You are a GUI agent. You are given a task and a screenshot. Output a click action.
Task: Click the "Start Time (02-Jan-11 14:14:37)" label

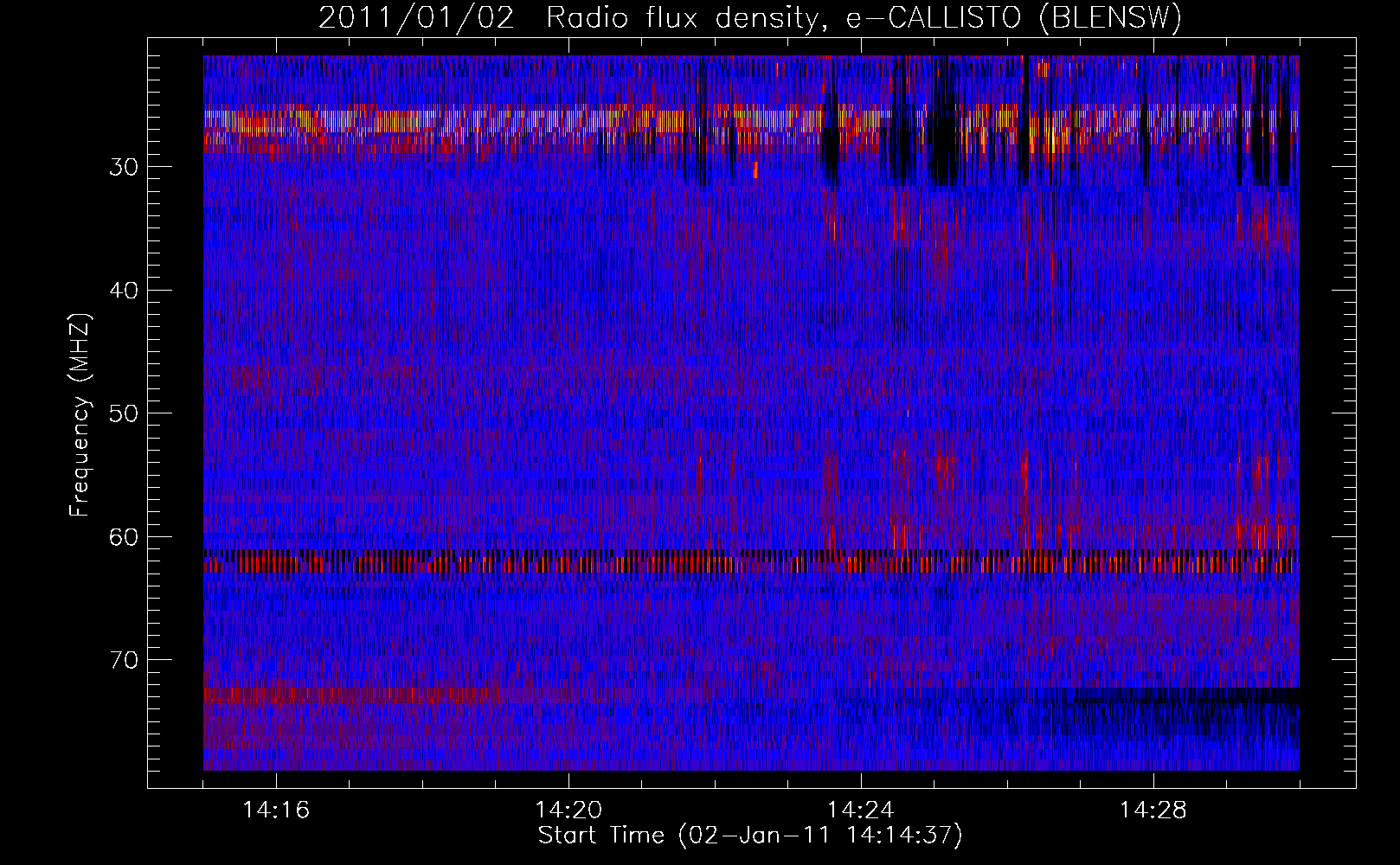pos(750,836)
